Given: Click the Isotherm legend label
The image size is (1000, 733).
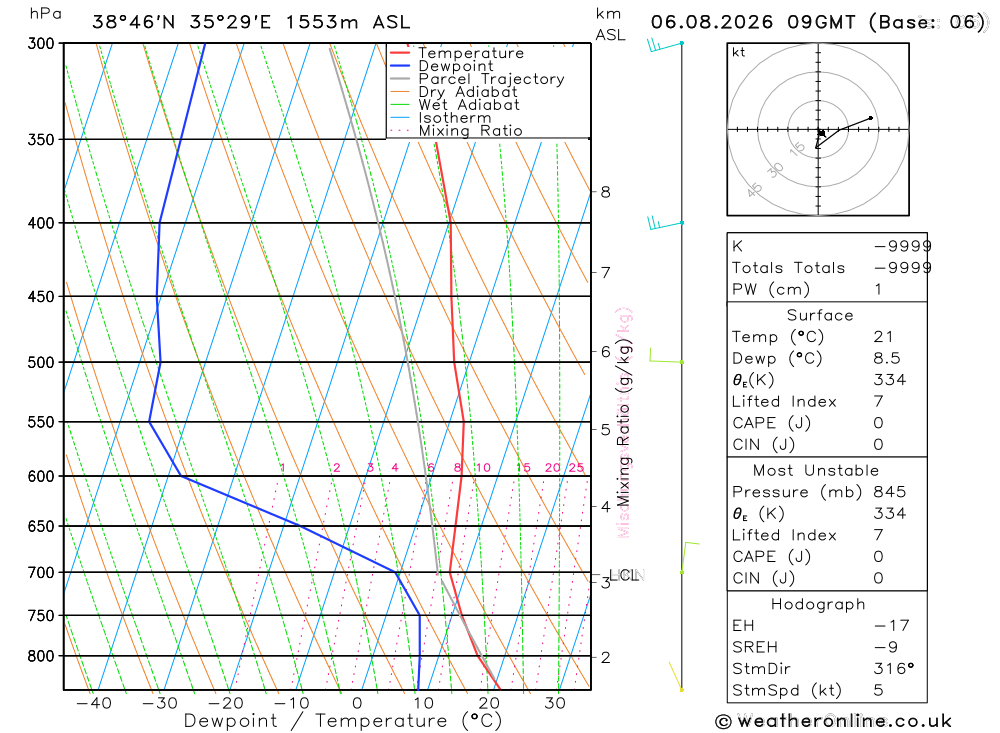Looking at the screenshot, I should tap(455, 118).
